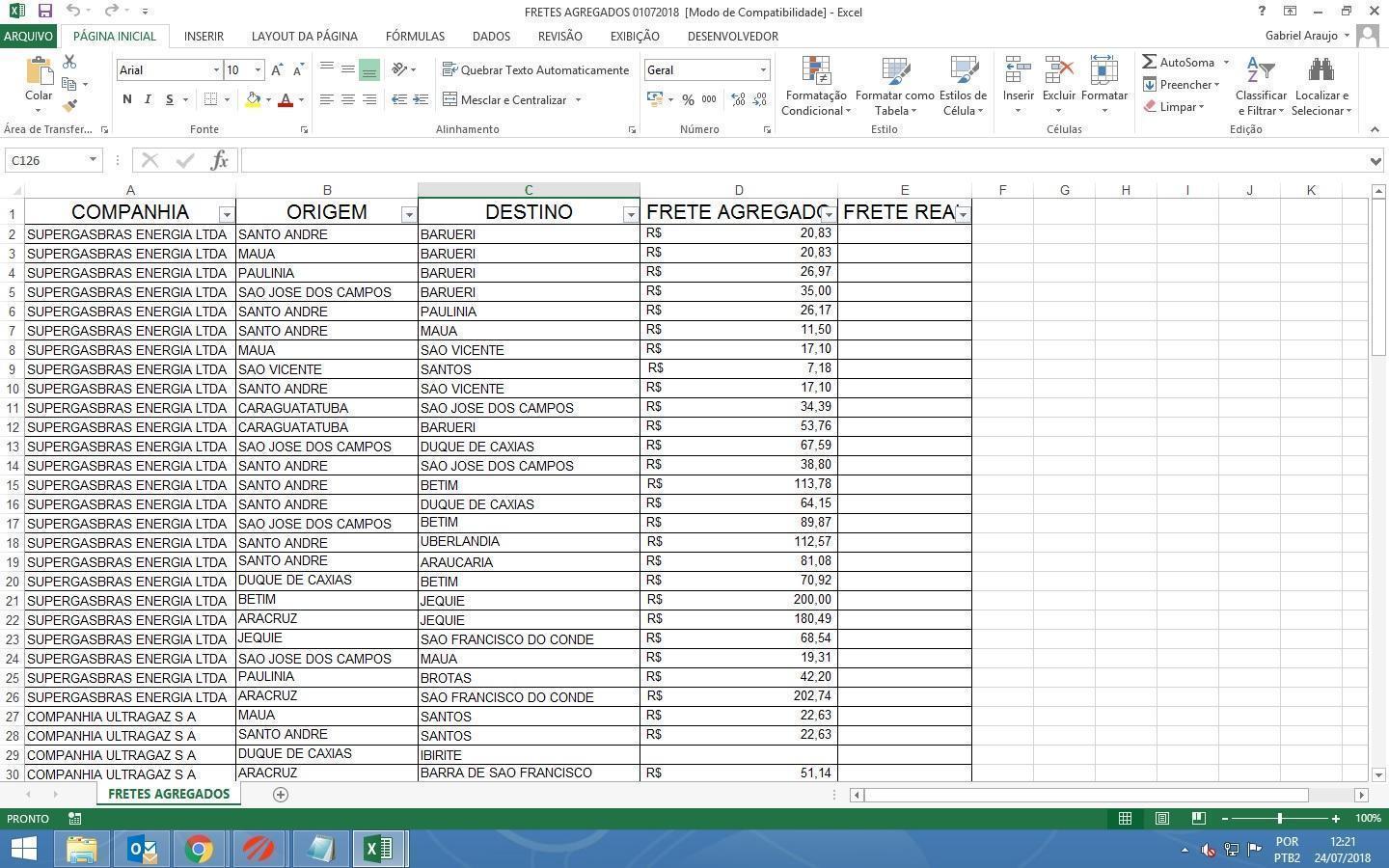The image size is (1389, 868).
Task: Switch to the FÓRMULAS tab
Action: point(415,36)
